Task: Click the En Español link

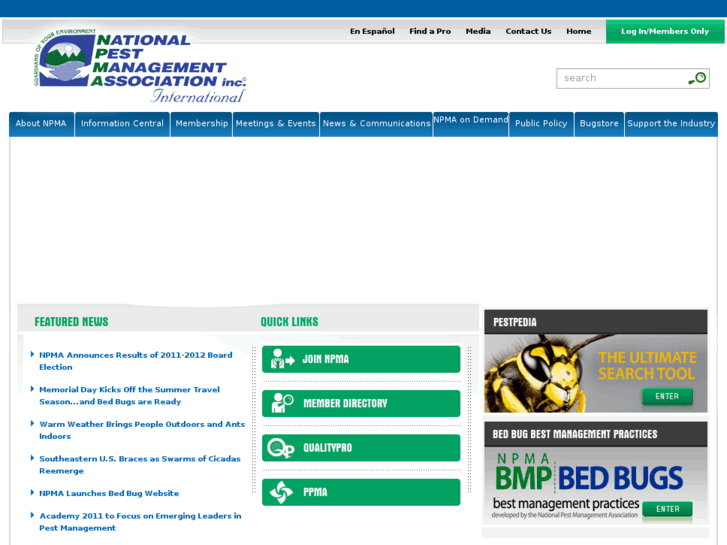Action: pyautogui.click(x=372, y=32)
